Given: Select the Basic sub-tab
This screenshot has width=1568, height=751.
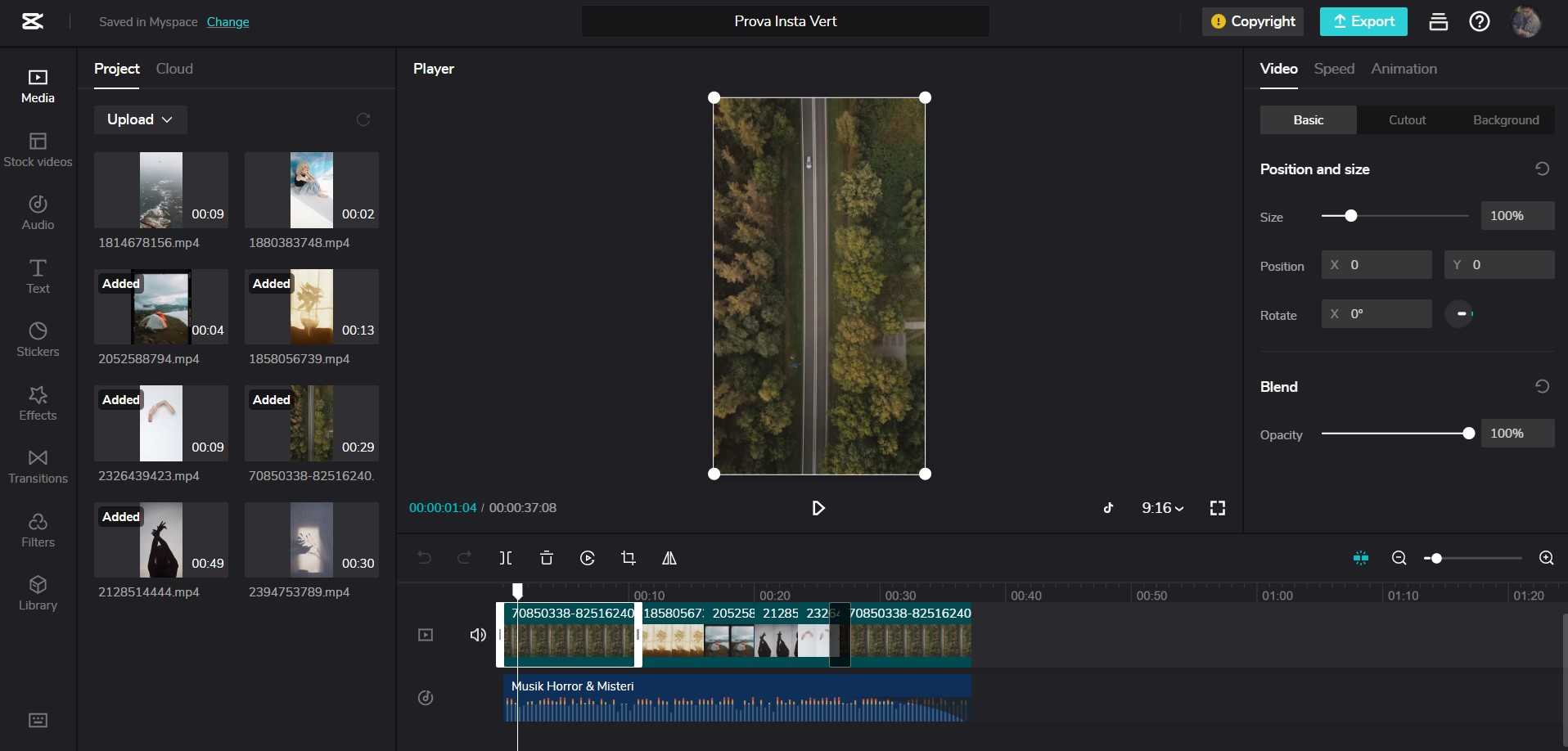Looking at the screenshot, I should point(1308,119).
